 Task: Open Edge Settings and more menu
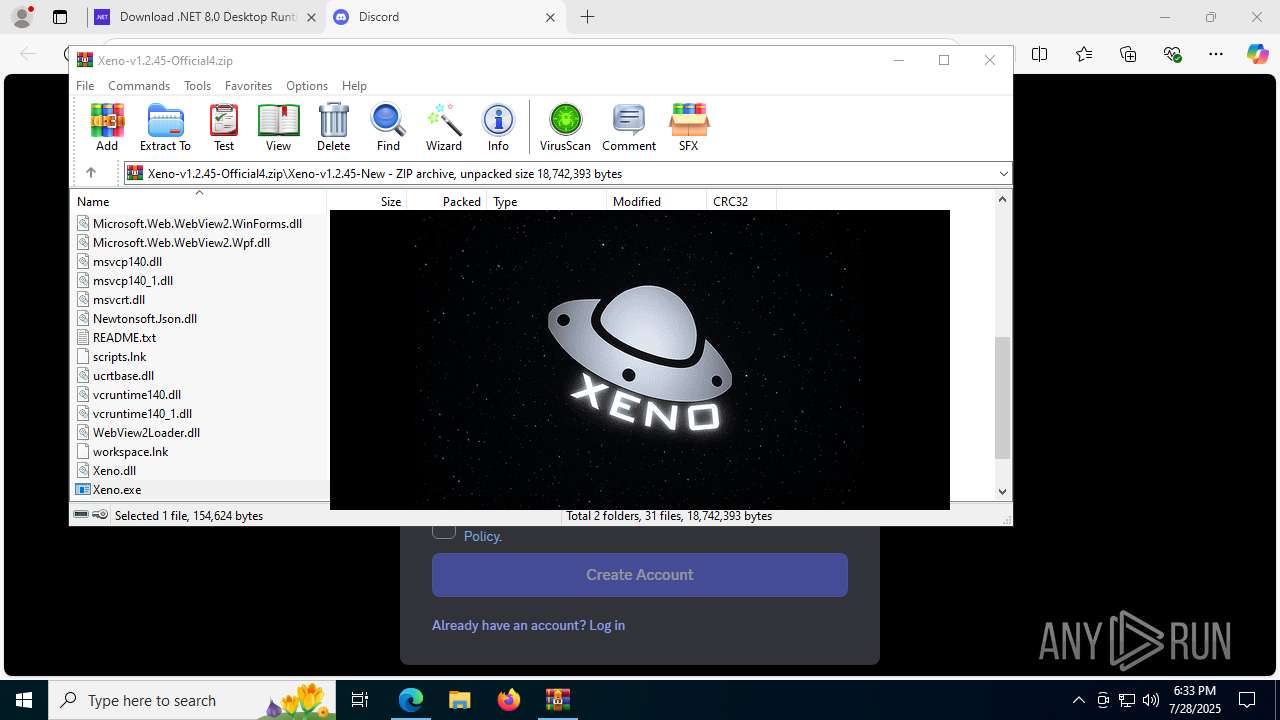pos(1215,54)
